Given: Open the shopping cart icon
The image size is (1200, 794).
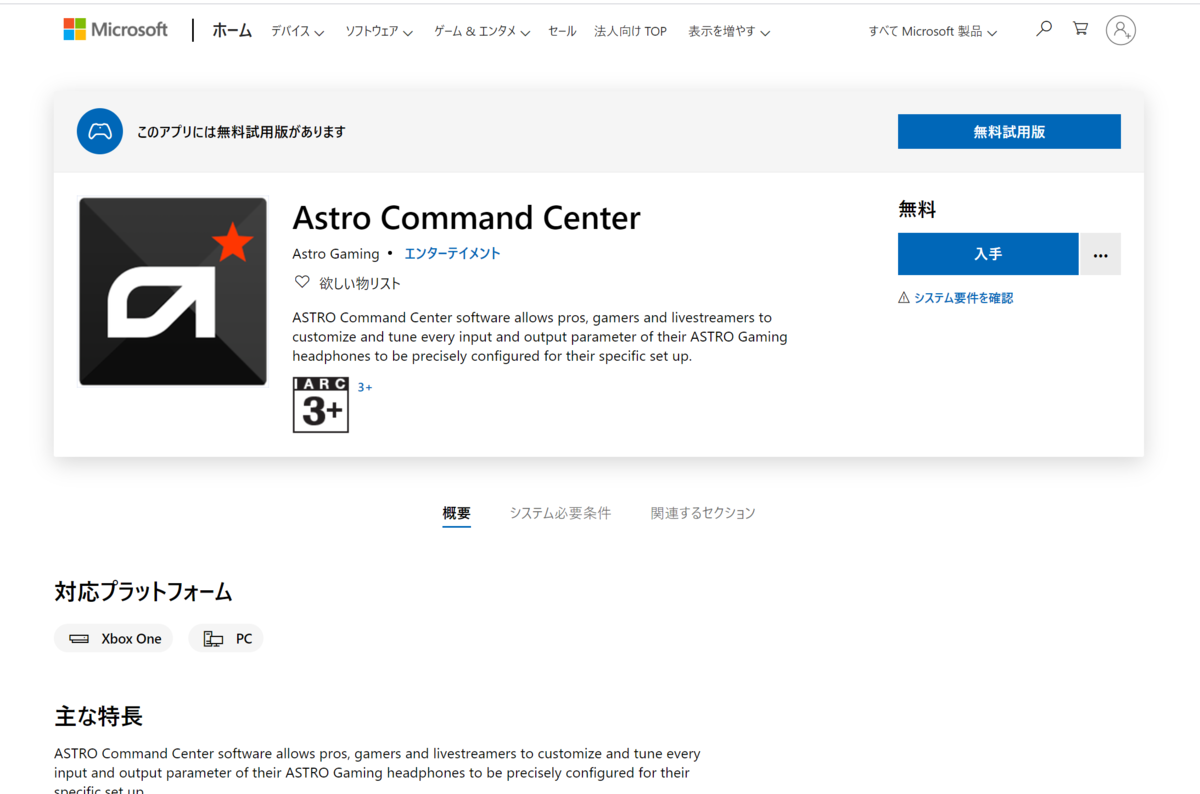Looking at the screenshot, I should click(1081, 29).
